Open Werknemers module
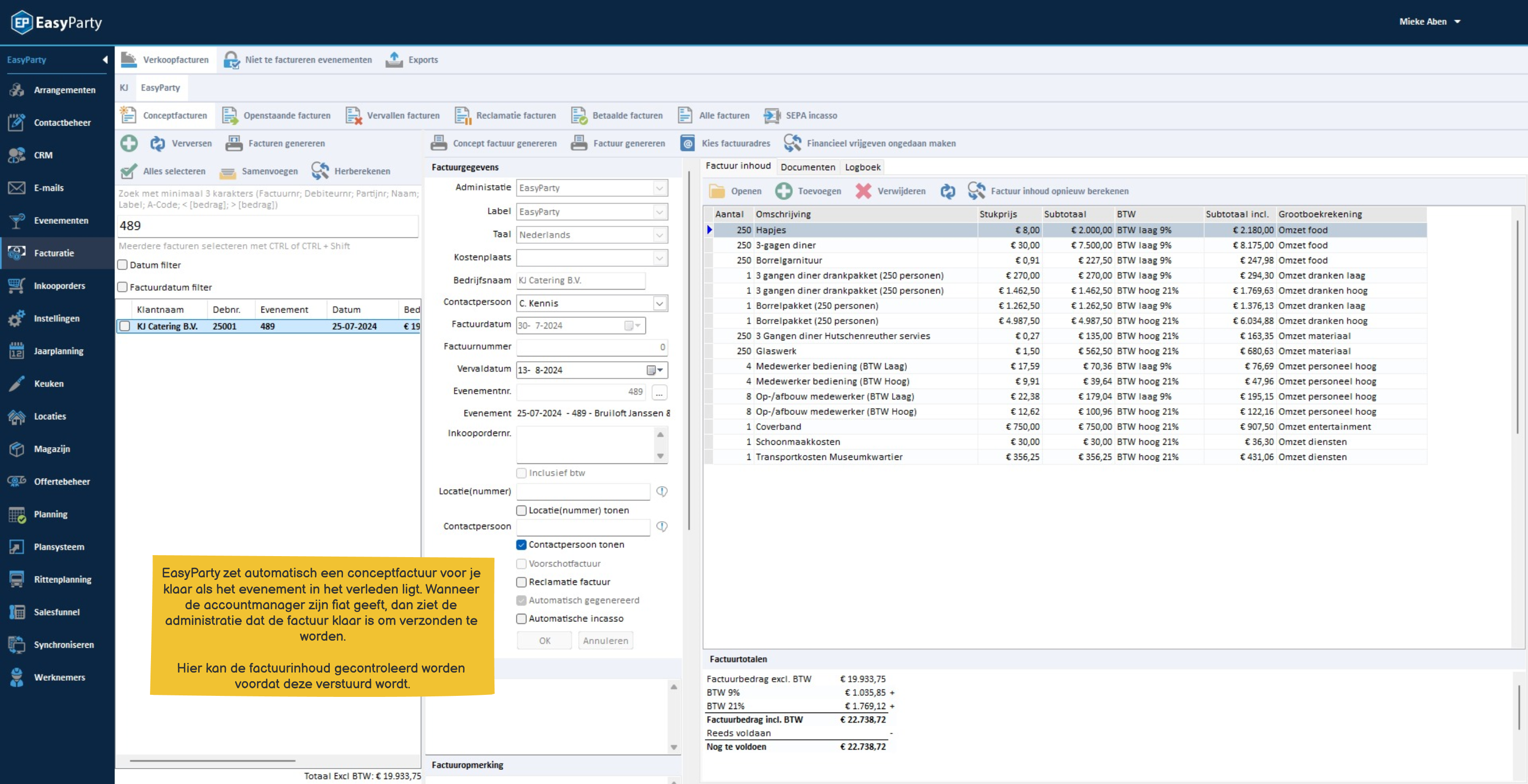1528x784 pixels. point(57,677)
